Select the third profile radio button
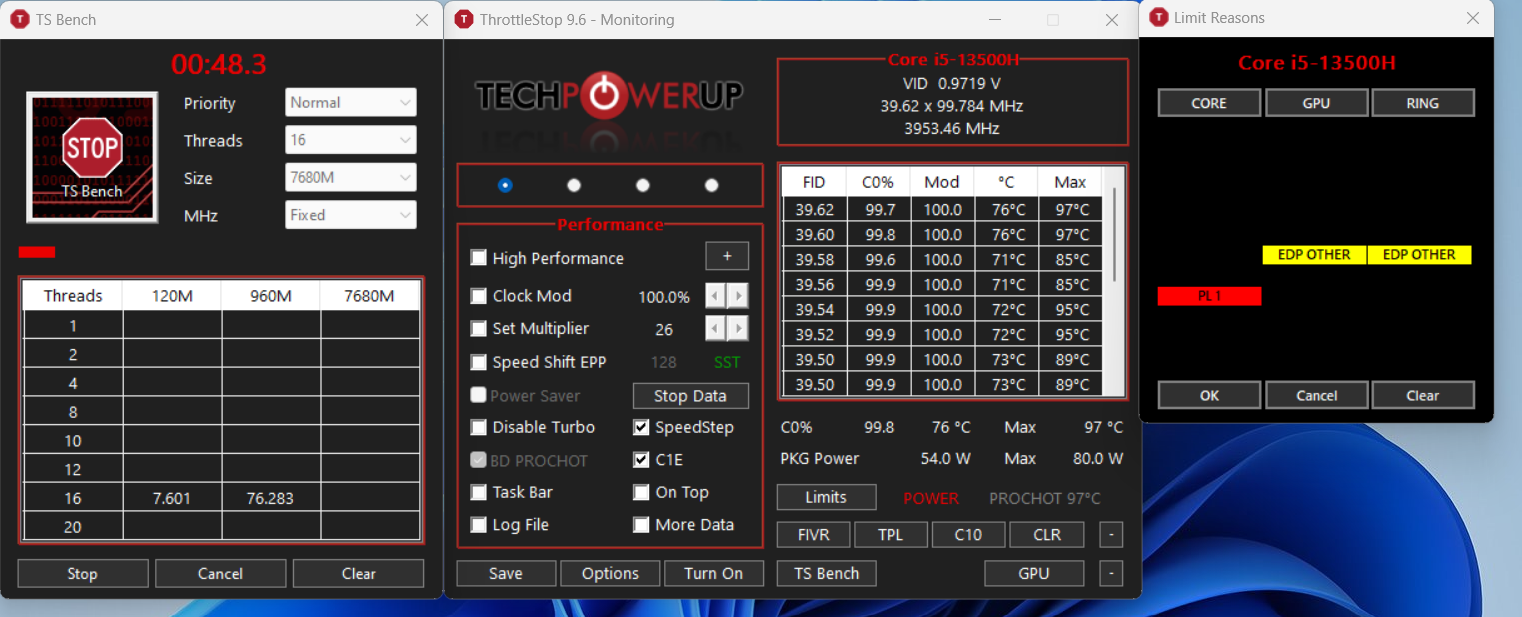The height and width of the screenshot is (617, 1522). click(643, 185)
